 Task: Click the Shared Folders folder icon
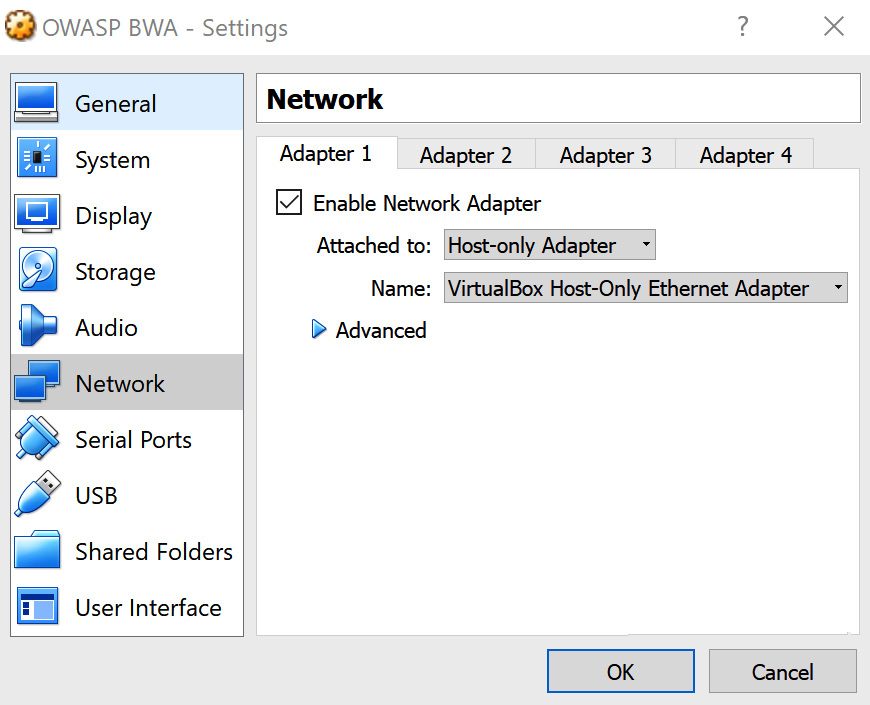click(x=37, y=550)
